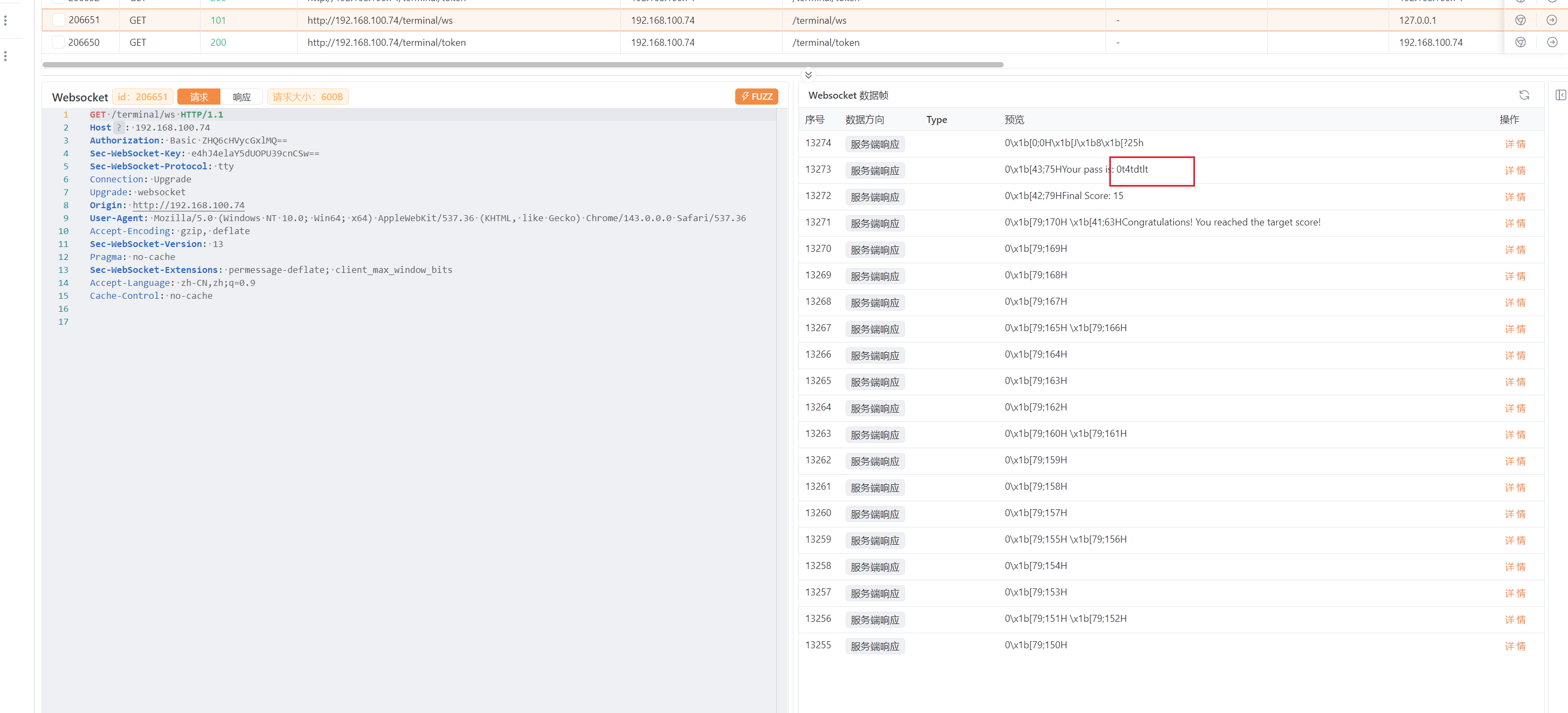The height and width of the screenshot is (713, 1568).
Task: Switch to the 响应 tab
Action: pyautogui.click(x=241, y=97)
